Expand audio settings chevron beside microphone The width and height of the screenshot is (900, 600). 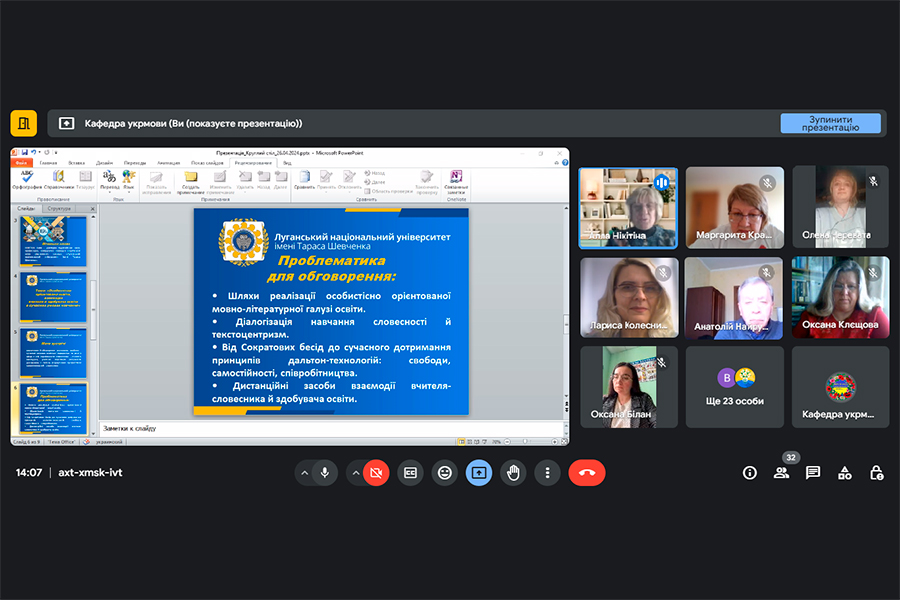tap(304, 473)
